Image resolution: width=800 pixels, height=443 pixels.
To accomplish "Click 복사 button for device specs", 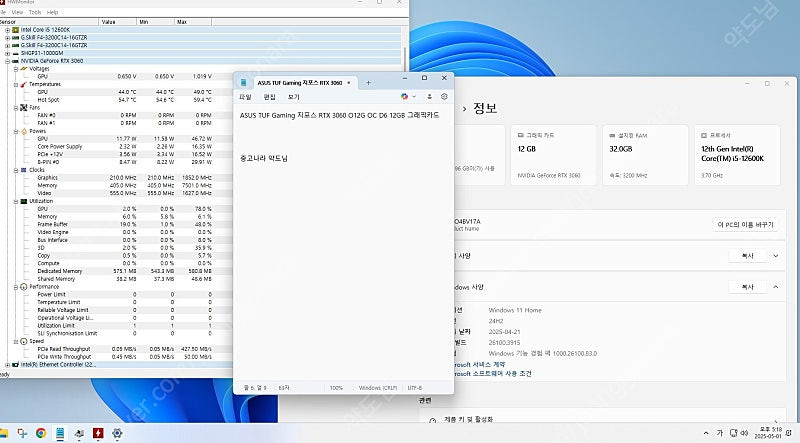I will [x=747, y=256].
